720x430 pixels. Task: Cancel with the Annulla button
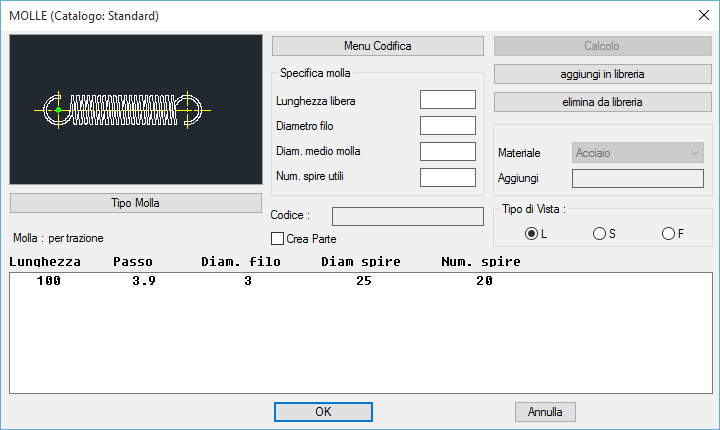pos(545,412)
